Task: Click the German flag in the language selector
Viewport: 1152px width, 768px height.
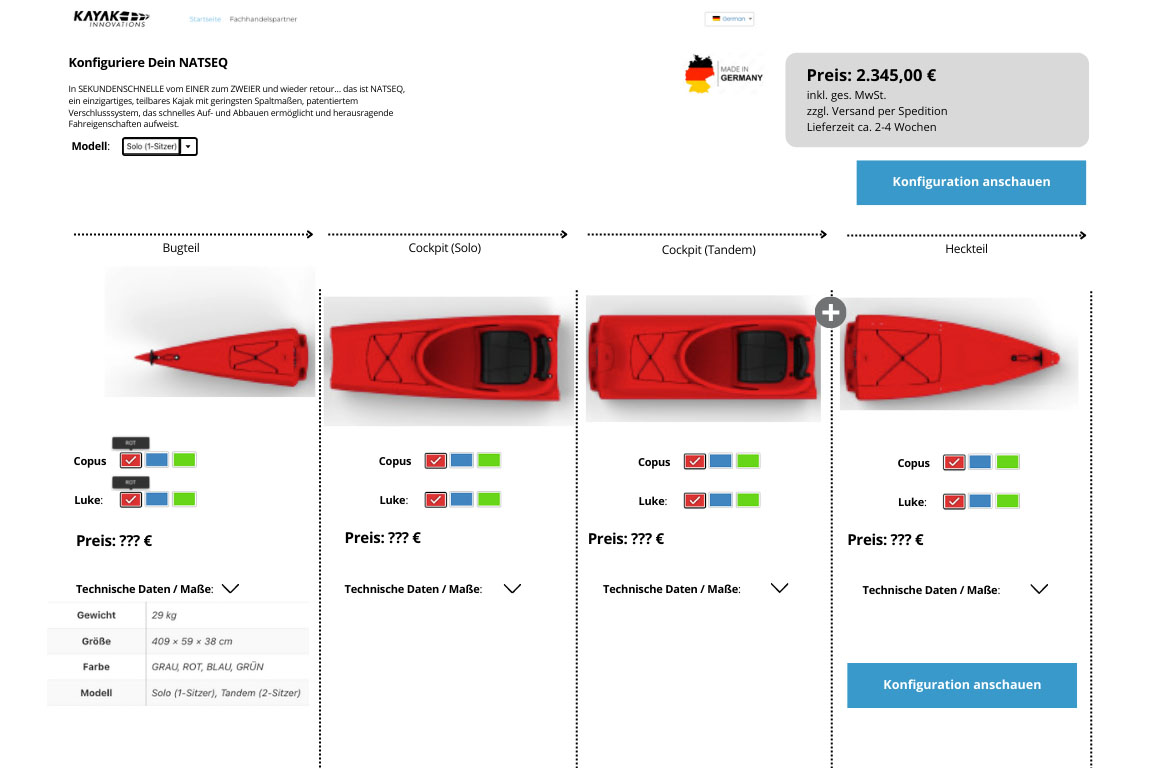Action: click(x=716, y=18)
